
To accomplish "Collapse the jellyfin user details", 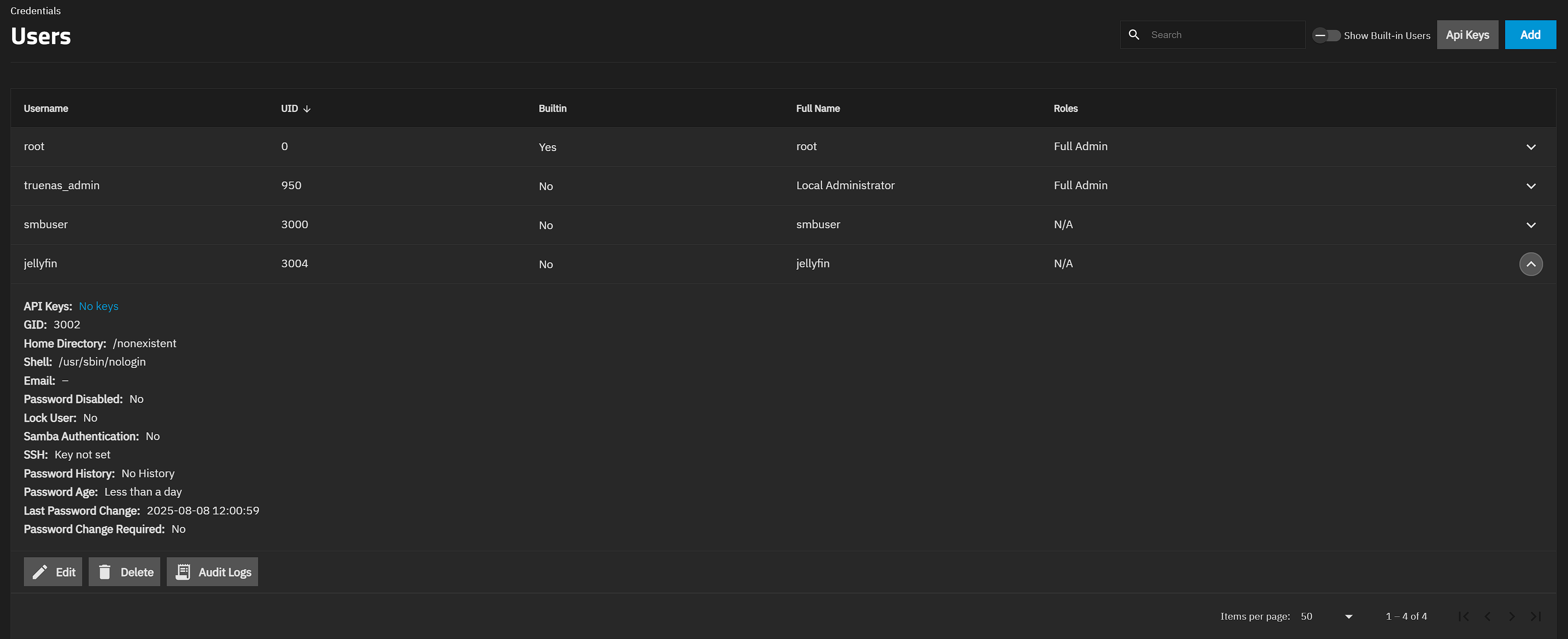I will point(1531,264).
